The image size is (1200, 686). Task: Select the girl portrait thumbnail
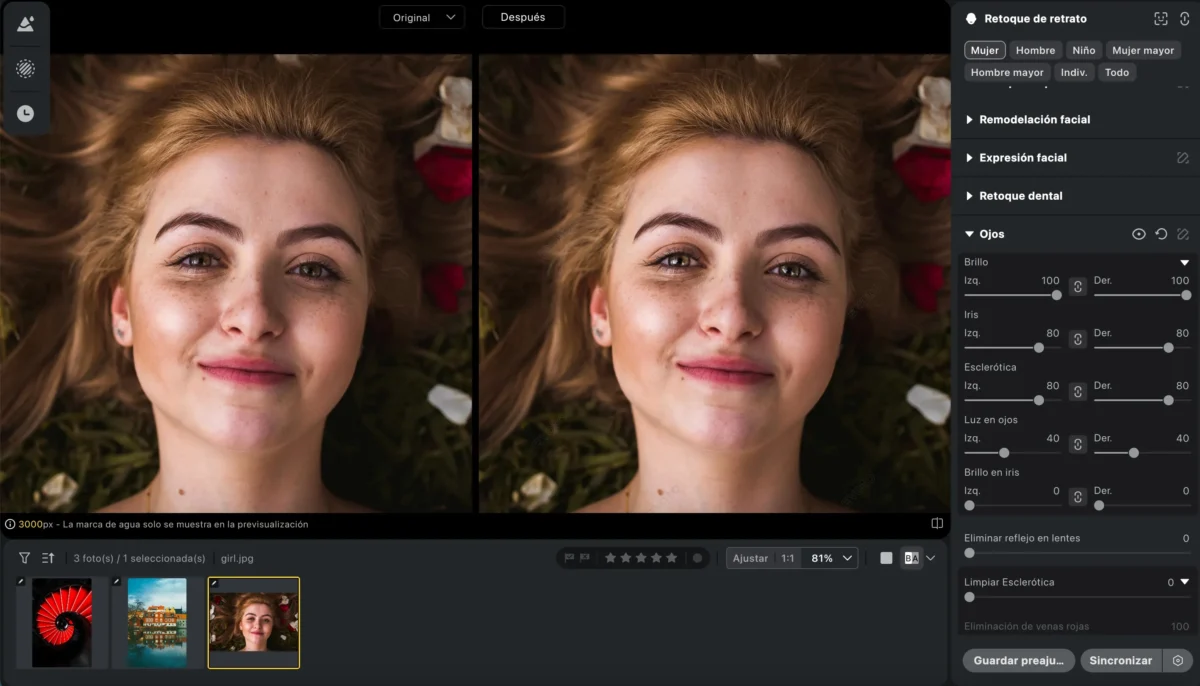(253, 622)
